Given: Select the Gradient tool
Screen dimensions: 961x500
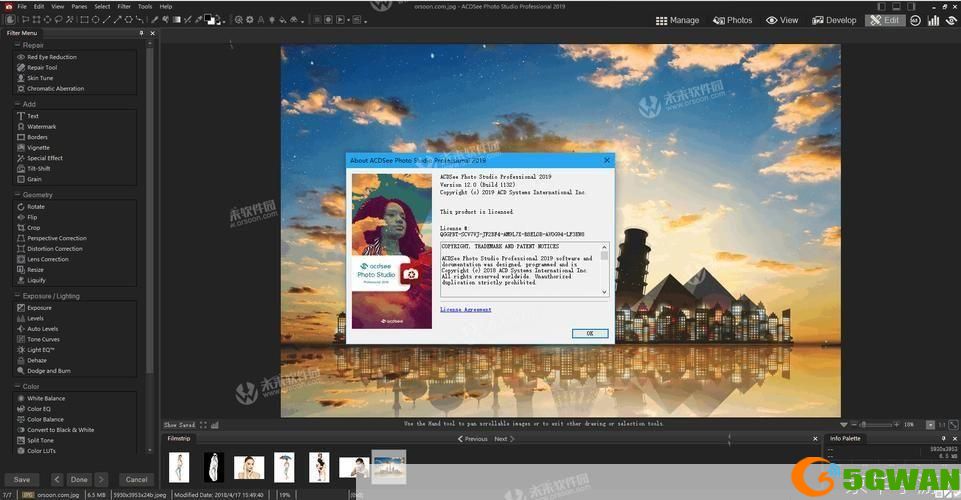Looking at the screenshot, I should pyautogui.click(x=177, y=20).
